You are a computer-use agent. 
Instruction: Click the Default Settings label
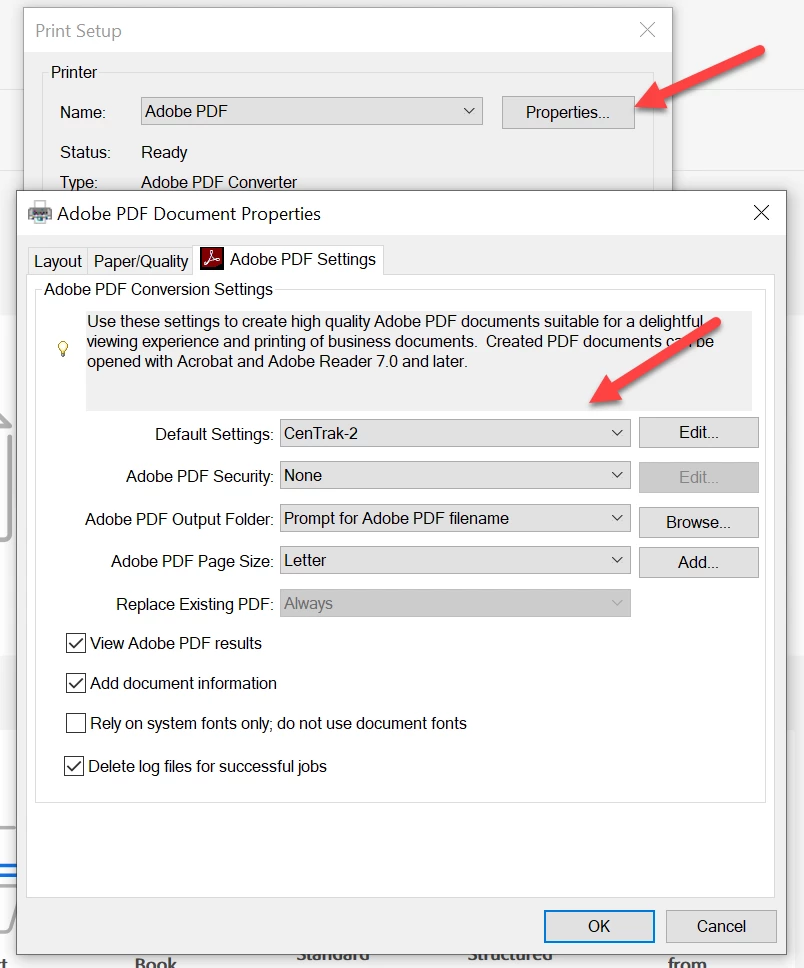pos(214,434)
